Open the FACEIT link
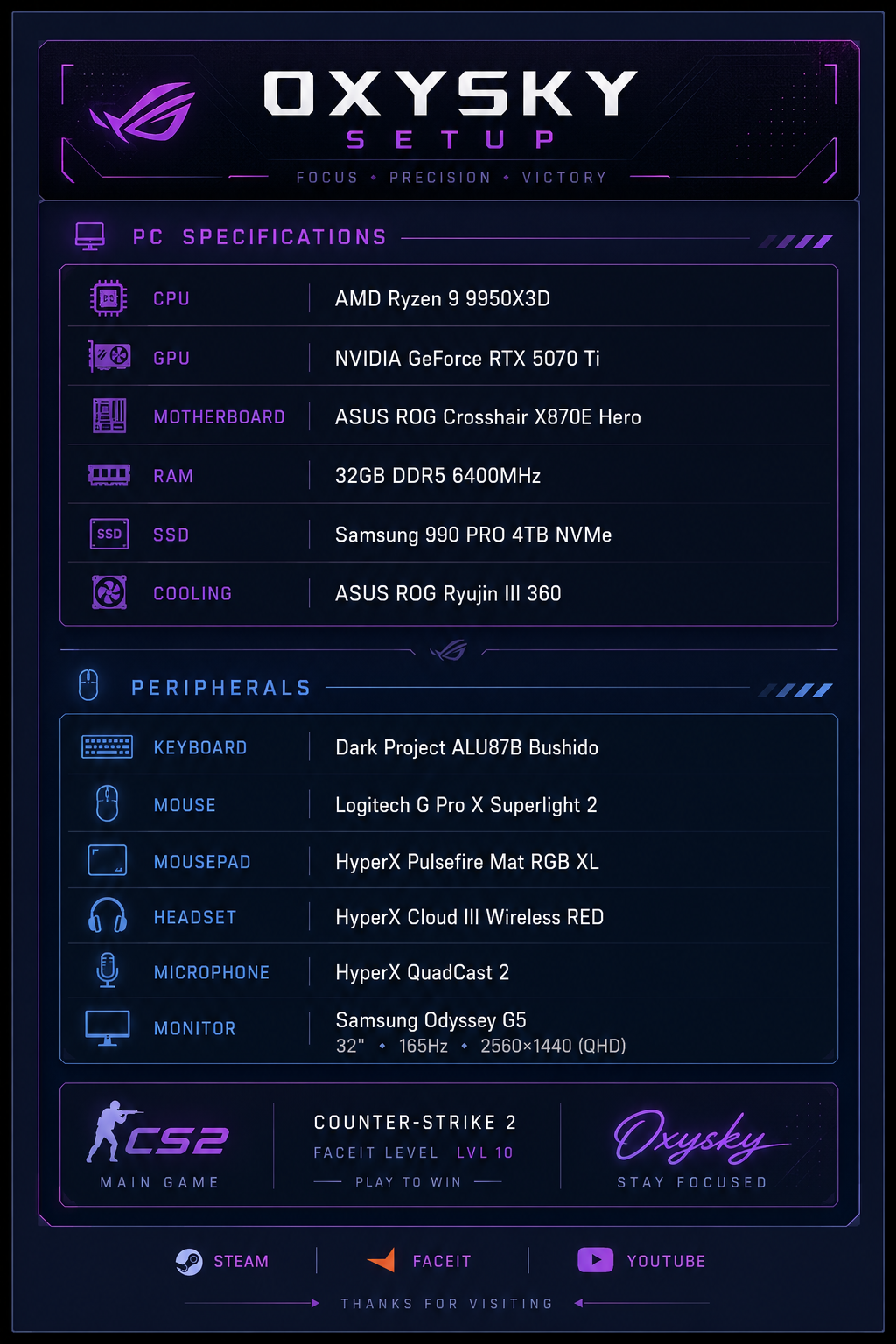Viewport: 896px width, 1344px height. click(x=419, y=1261)
